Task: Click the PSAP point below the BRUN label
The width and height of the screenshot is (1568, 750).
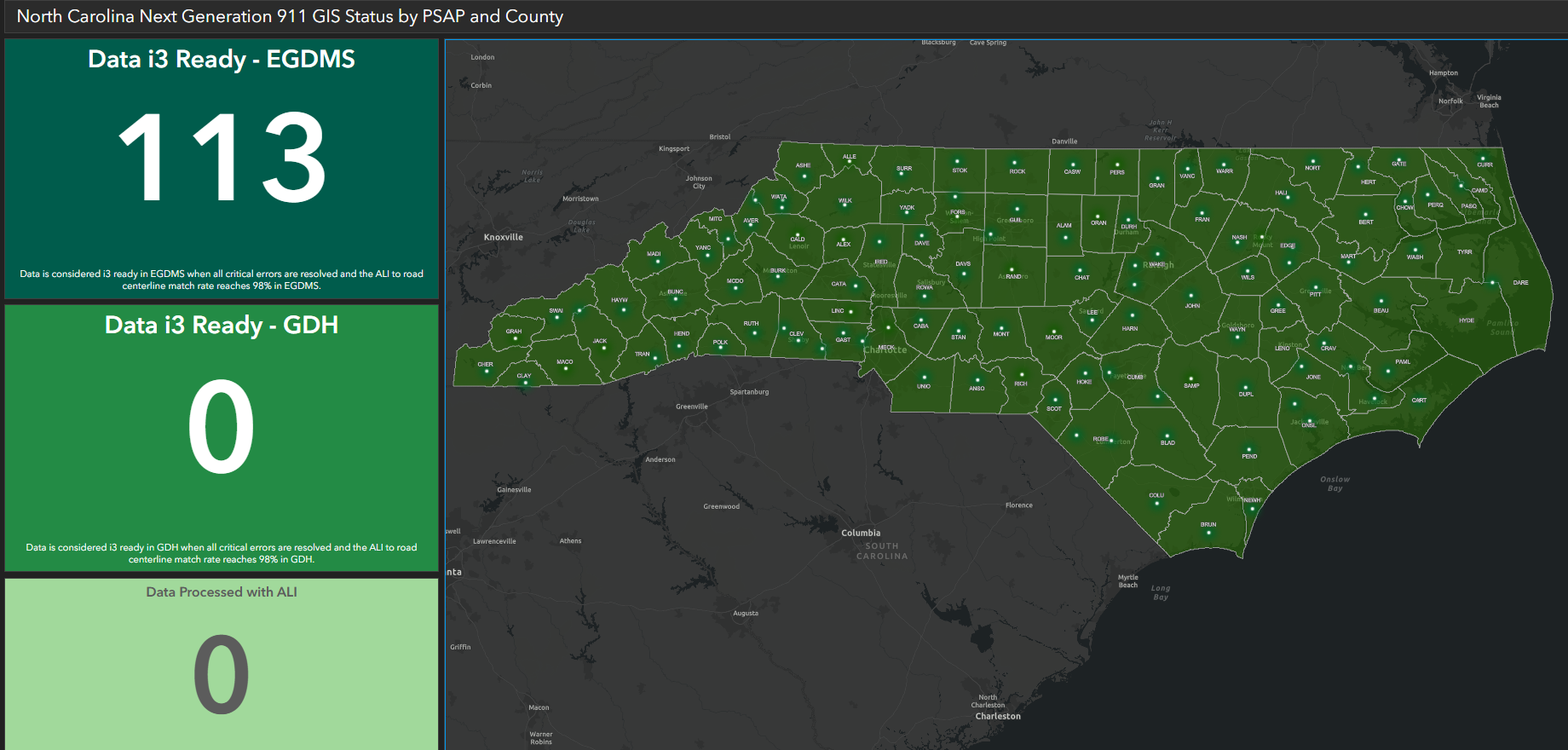Action: pyautogui.click(x=1209, y=533)
